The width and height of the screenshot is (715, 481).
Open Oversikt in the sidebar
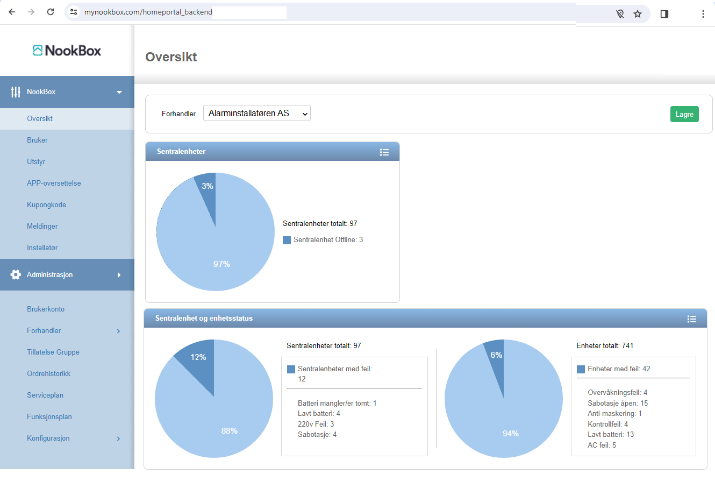(67, 119)
